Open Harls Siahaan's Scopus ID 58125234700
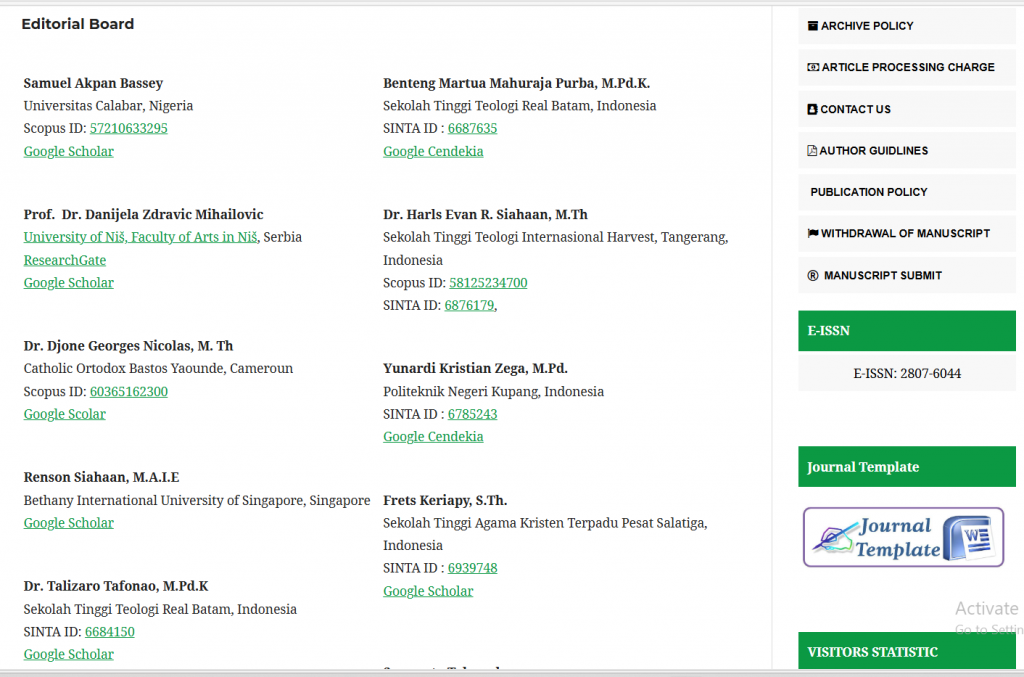The height and width of the screenshot is (677, 1024). (x=488, y=283)
